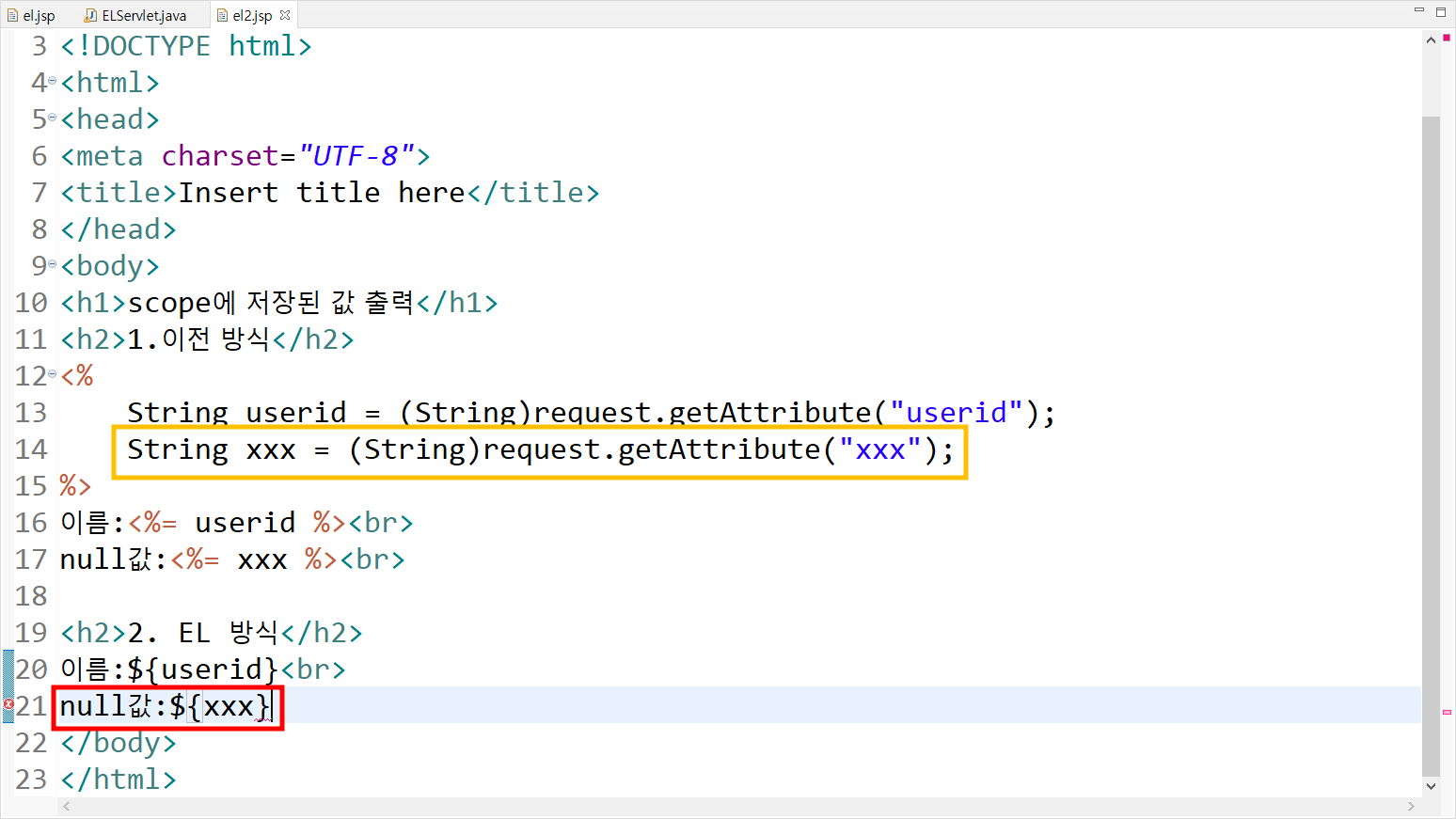1456x819 pixels.
Task: Click the charset "UTF-8" value
Action: coord(356,156)
